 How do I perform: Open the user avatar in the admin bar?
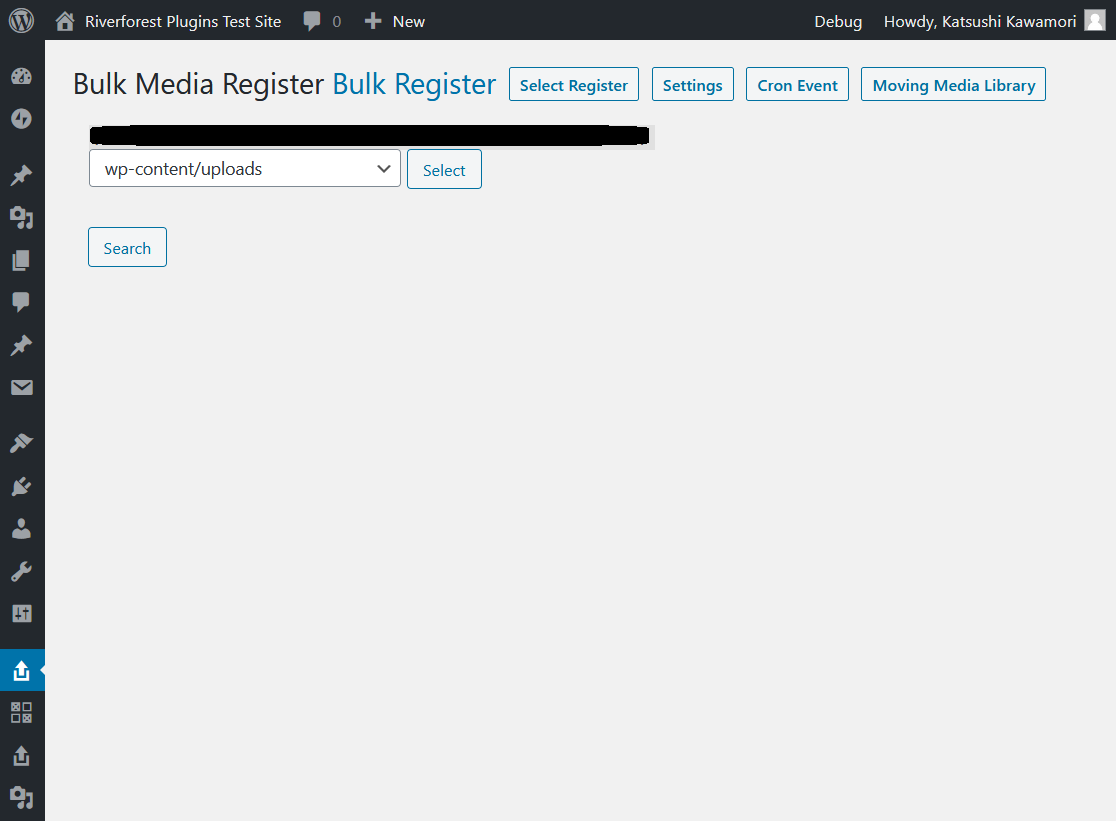click(1095, 21)
